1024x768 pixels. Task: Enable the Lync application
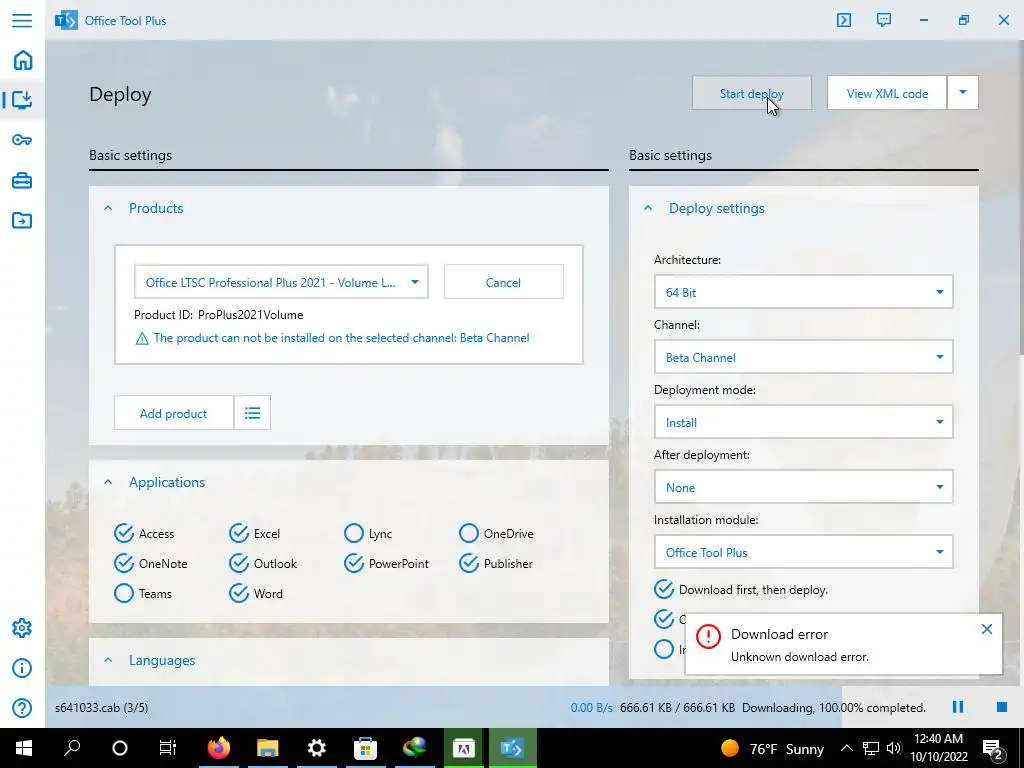tap(353, 534)
